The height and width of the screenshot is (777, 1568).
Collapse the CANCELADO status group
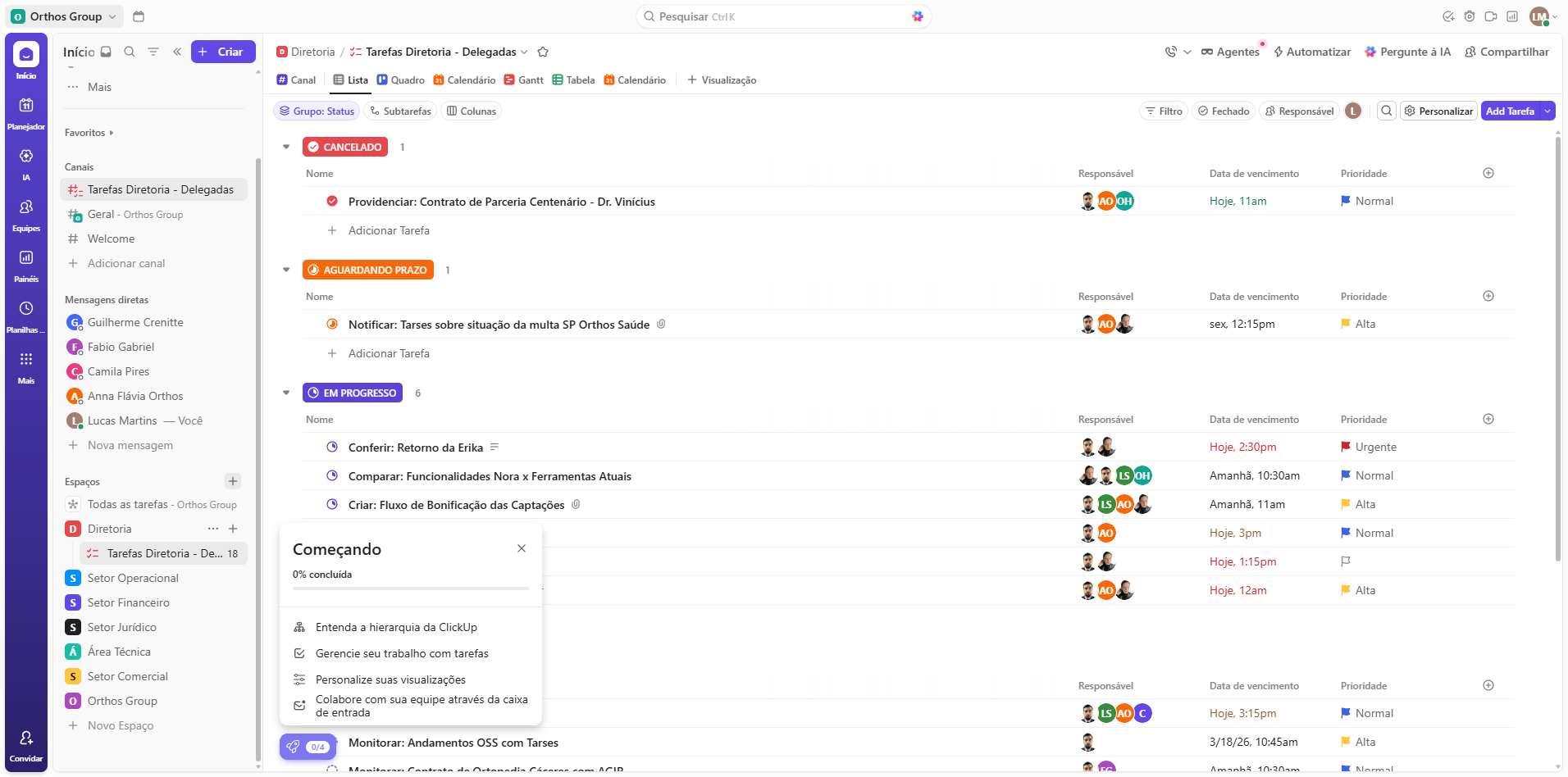286,148
